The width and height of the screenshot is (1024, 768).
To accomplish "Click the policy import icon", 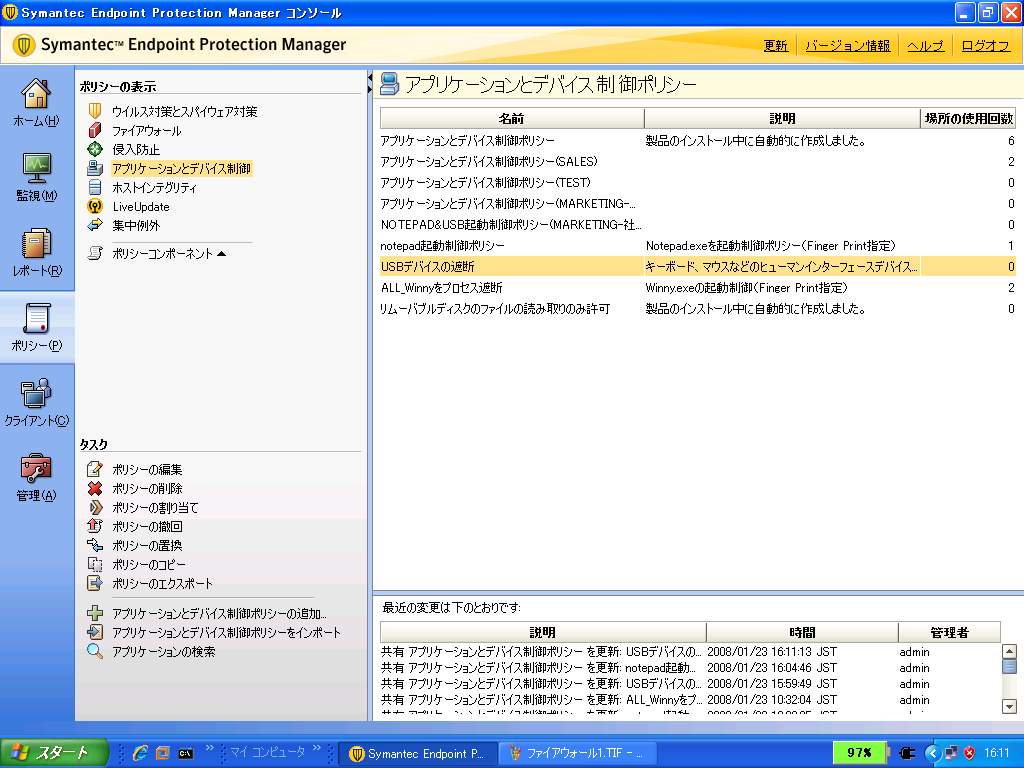I will click(x=95, y=632).
